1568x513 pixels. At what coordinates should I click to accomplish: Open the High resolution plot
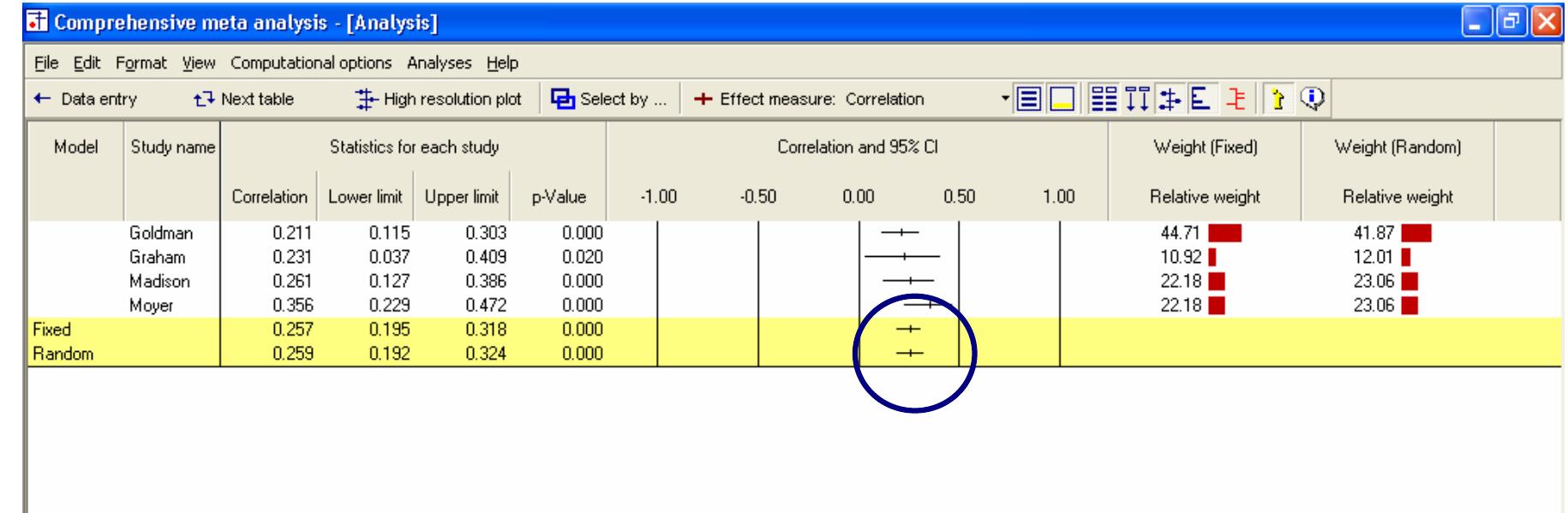(x=438, y=99)
